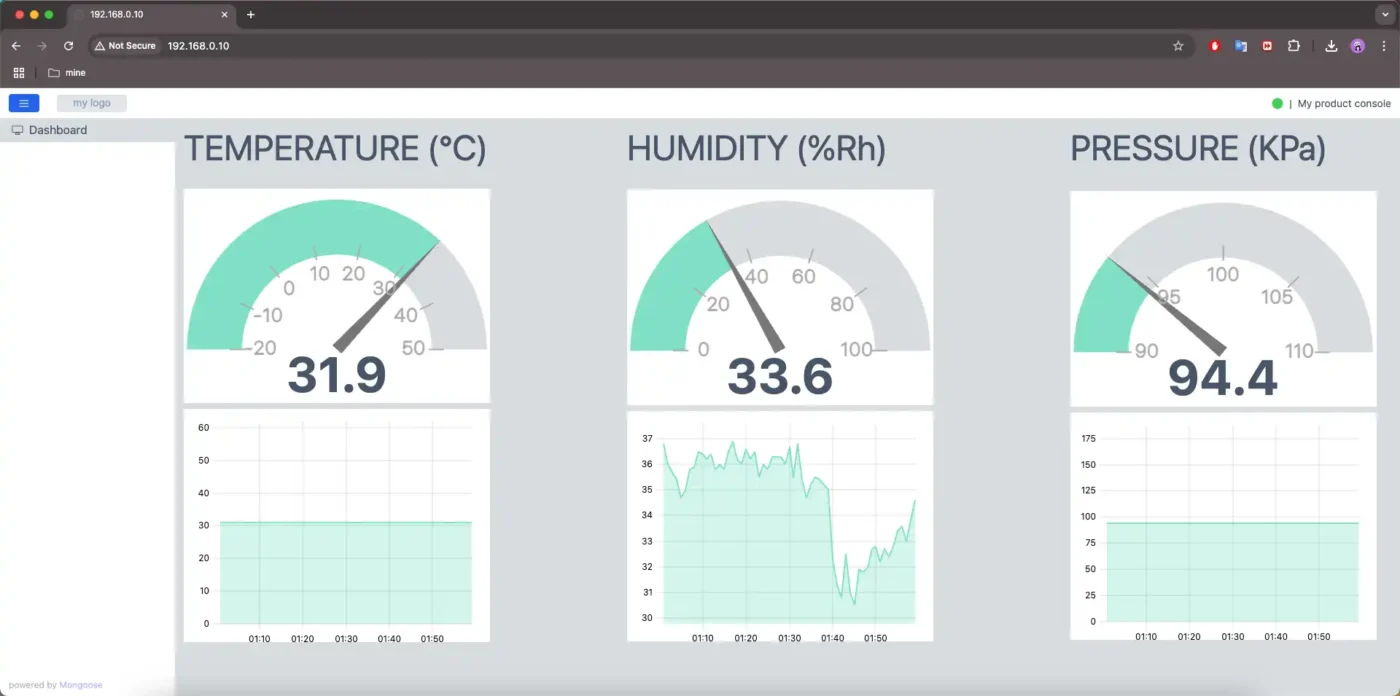Image resolution: width=1400 pixels, height=696 pixels.
Task: Click the translate extension icon
Action: (1241, 46)
